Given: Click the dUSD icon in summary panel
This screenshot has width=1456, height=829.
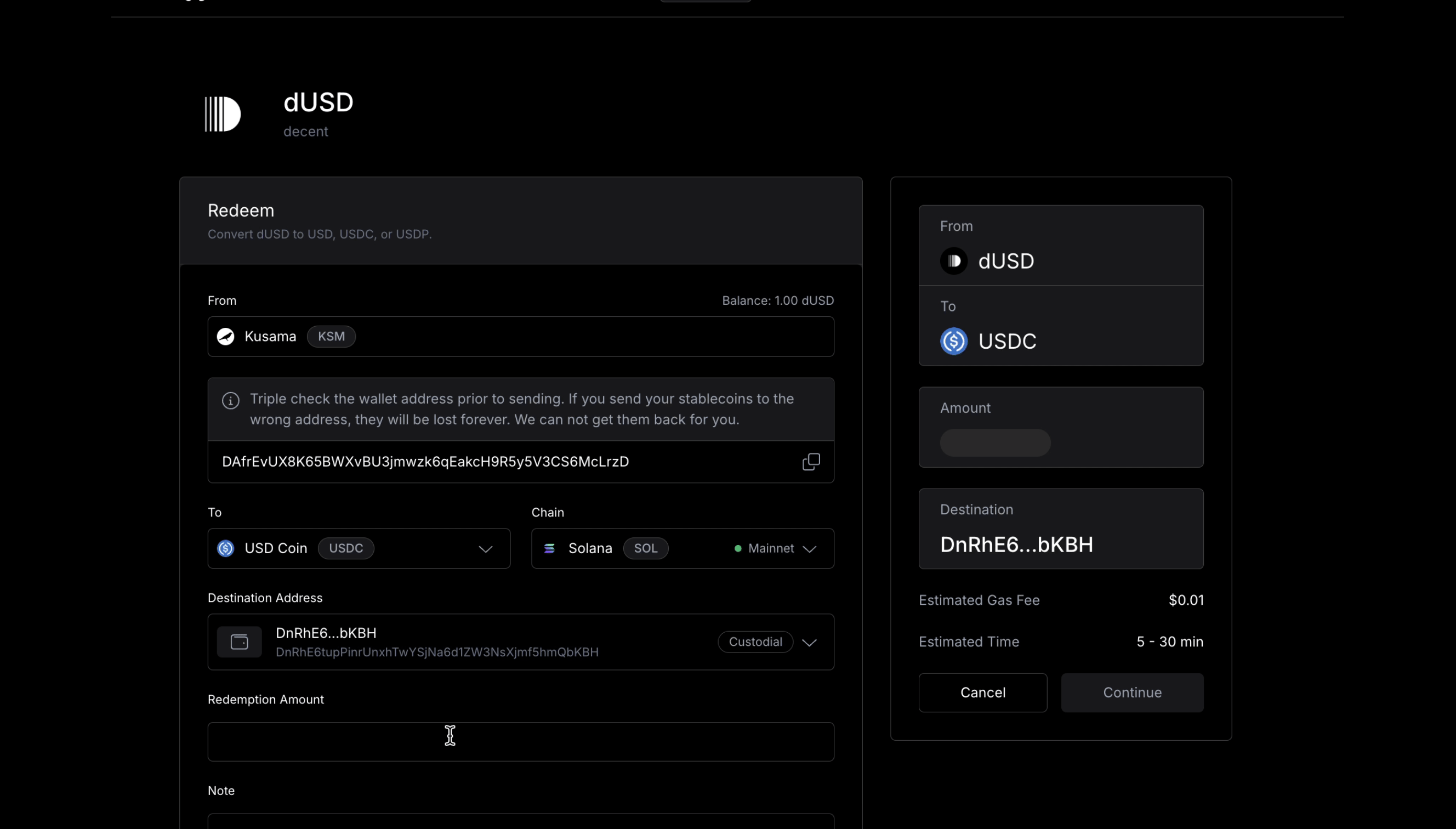Looking at the screenshot, I should click(x=953, y=261).
